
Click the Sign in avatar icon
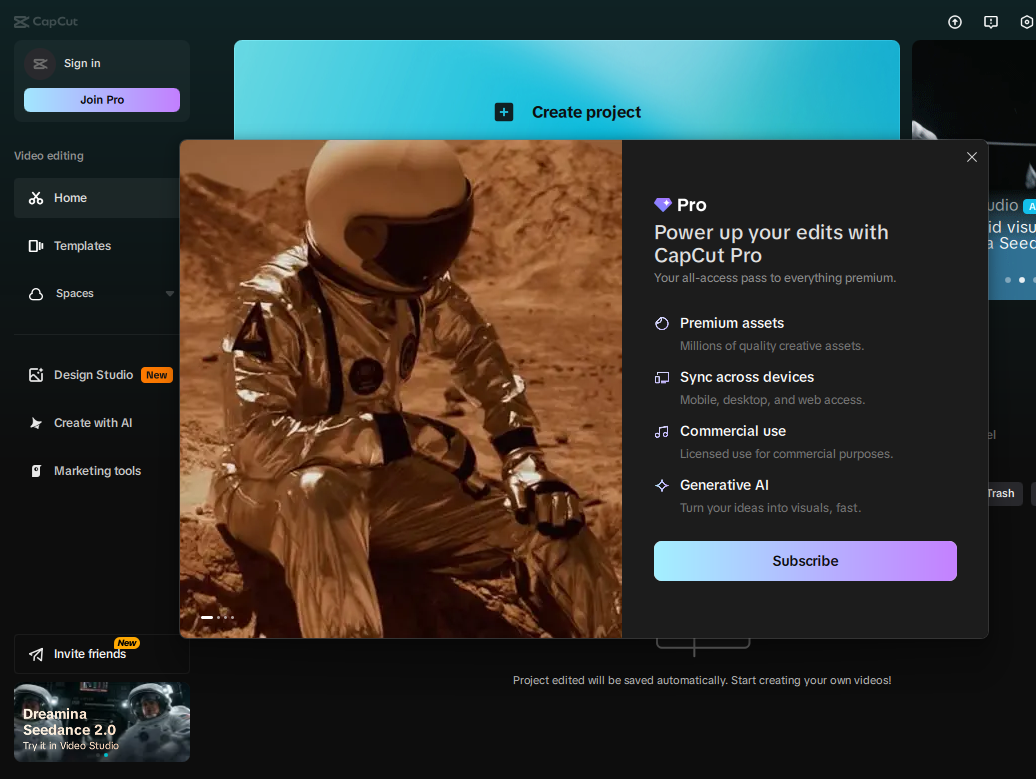(x=40, y=64)
